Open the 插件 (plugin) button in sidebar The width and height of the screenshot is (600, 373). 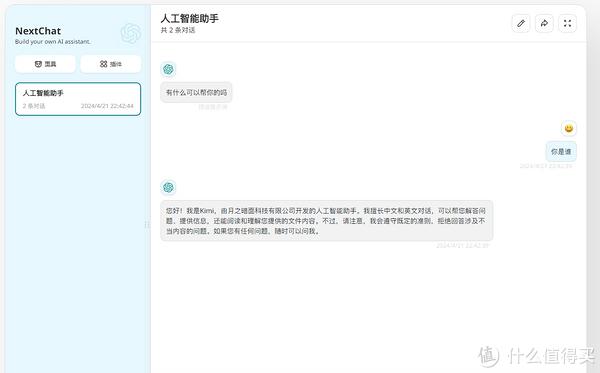tap(111, 64)
